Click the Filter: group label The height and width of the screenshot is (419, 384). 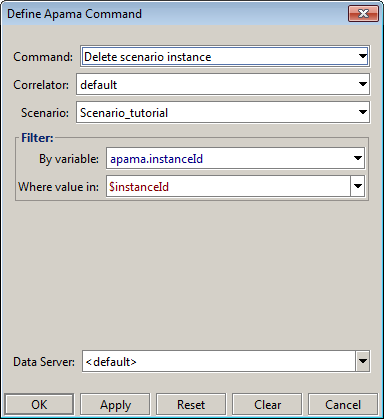tap(37, 138)
